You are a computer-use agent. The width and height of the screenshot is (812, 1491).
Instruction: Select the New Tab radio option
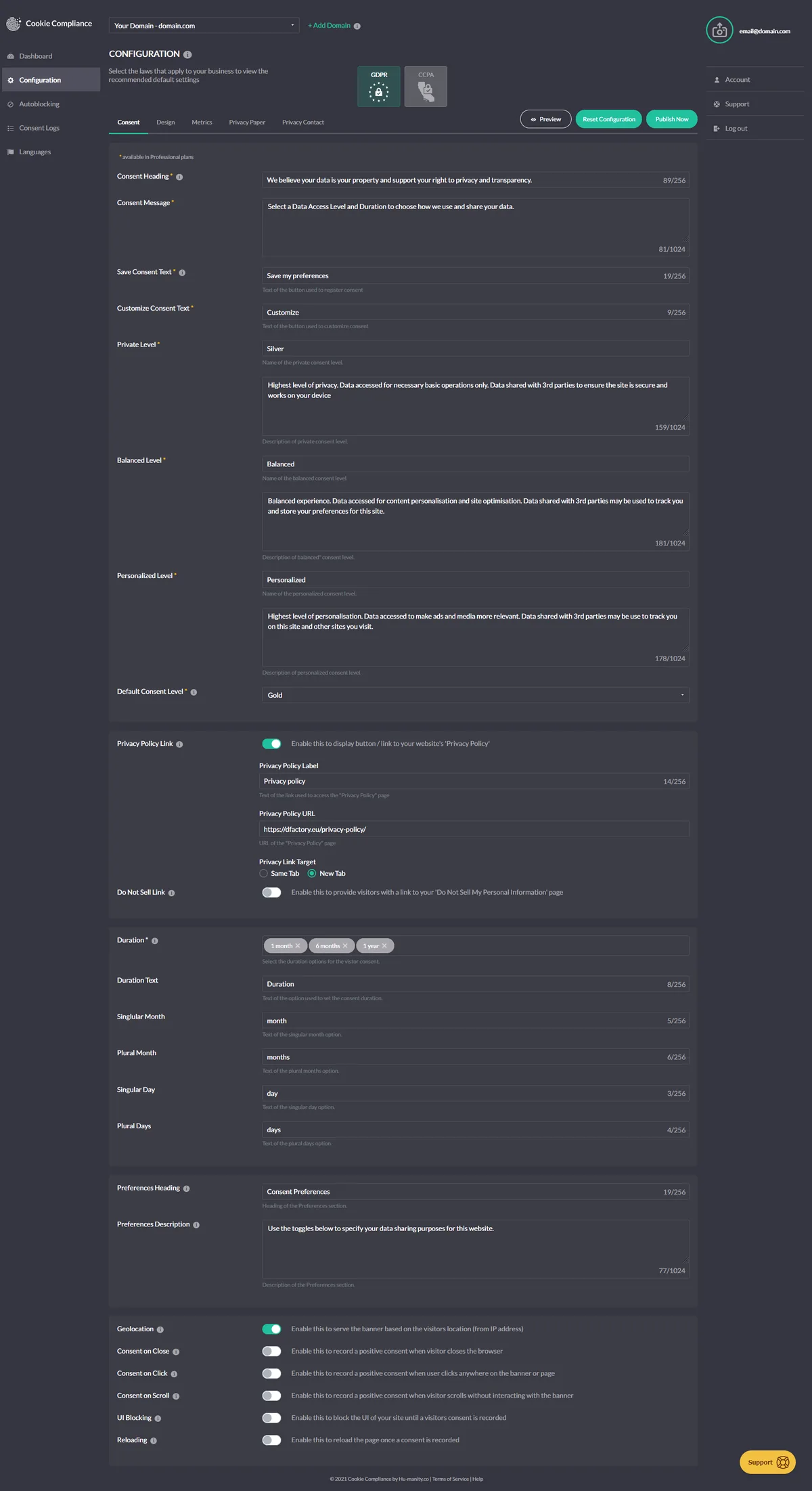pos(312,874)
